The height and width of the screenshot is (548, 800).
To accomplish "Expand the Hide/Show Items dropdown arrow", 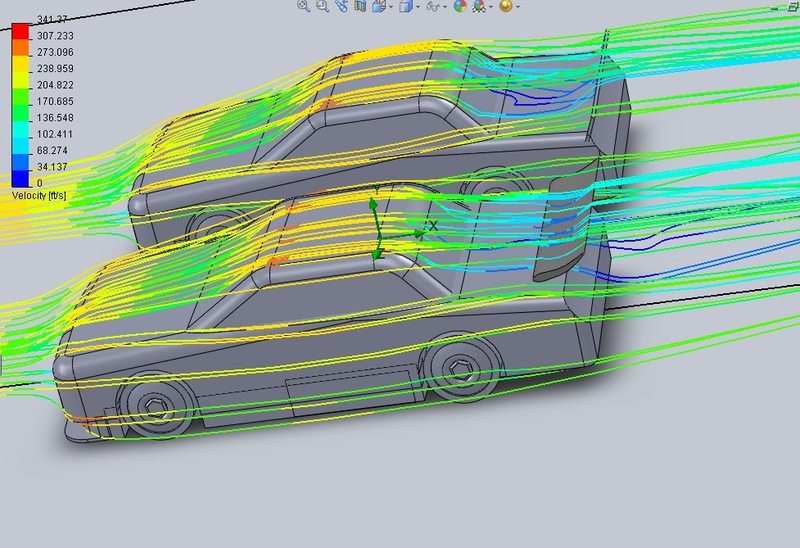I will click(x=445, y=7).
